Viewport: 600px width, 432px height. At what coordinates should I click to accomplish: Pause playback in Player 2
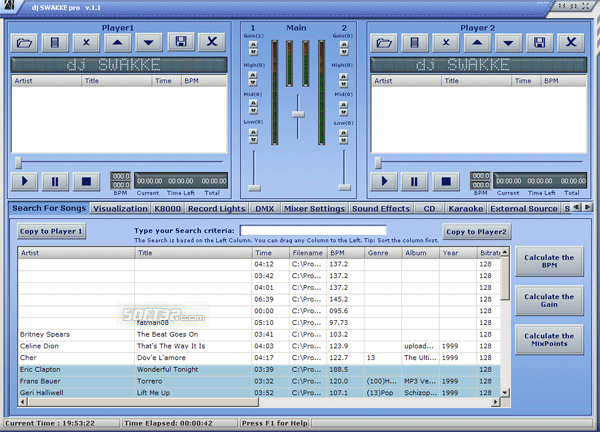(415, 181)
